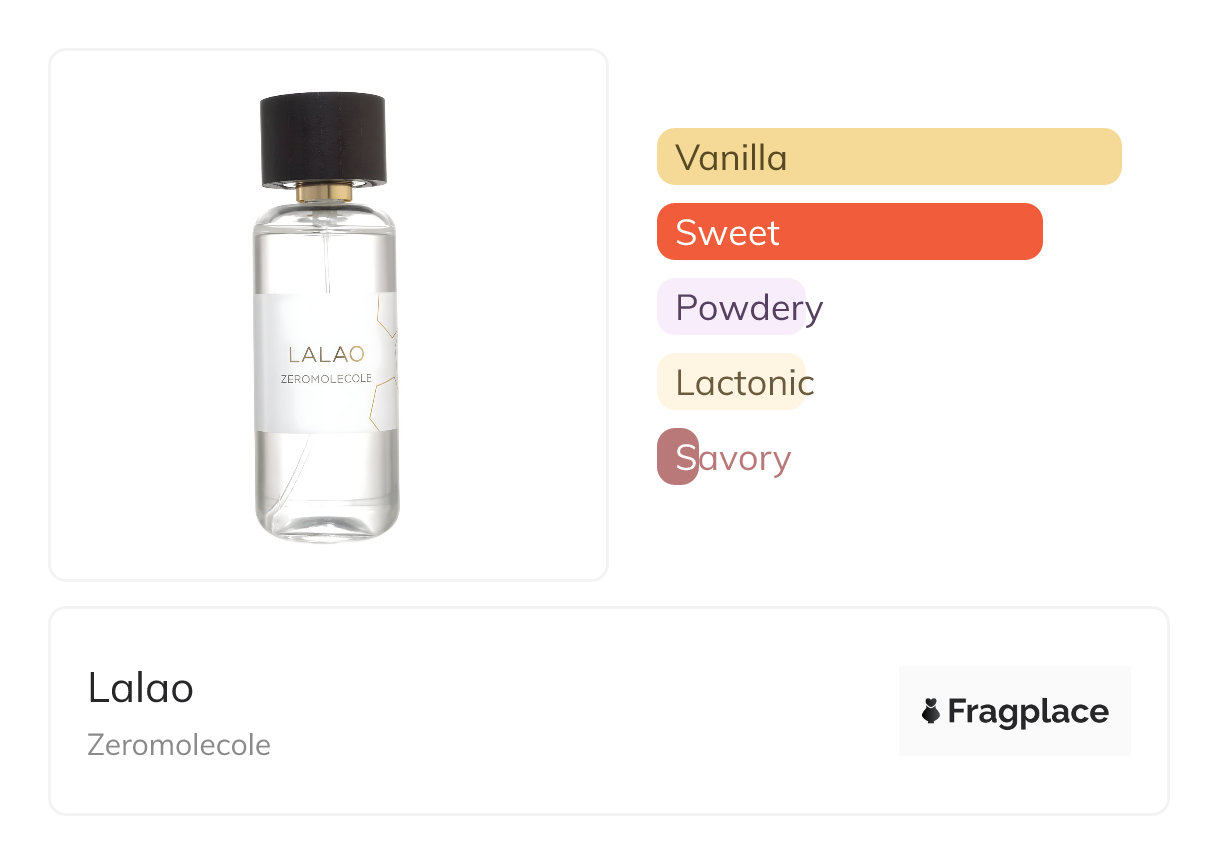Viewport: 1218px width, 864px height.
Task: Select the Vanilla accord bar
Action: [888, 157]
